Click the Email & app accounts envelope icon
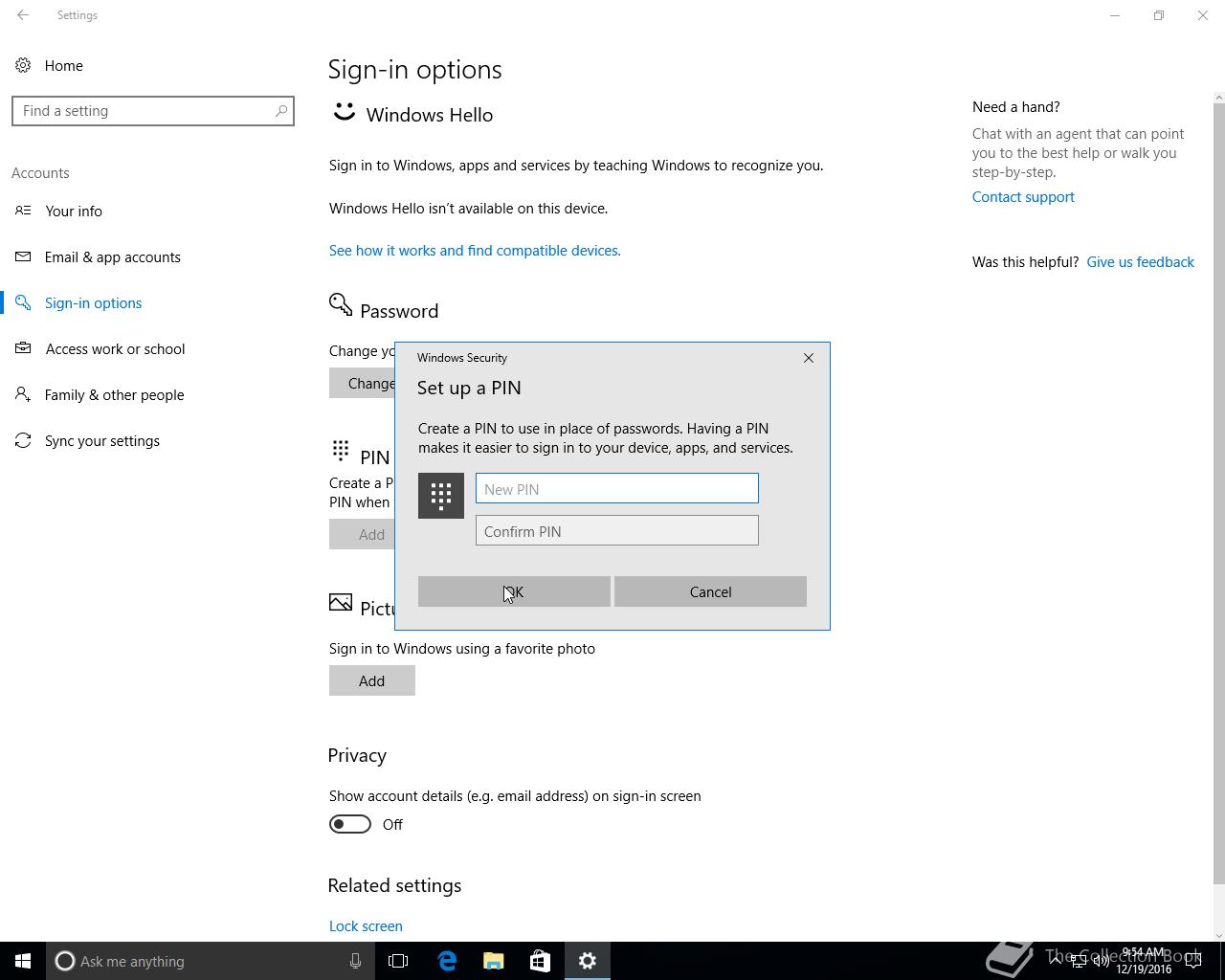Image resolution: width=1225 pixels, height=980 pixels. click(23, 256)
